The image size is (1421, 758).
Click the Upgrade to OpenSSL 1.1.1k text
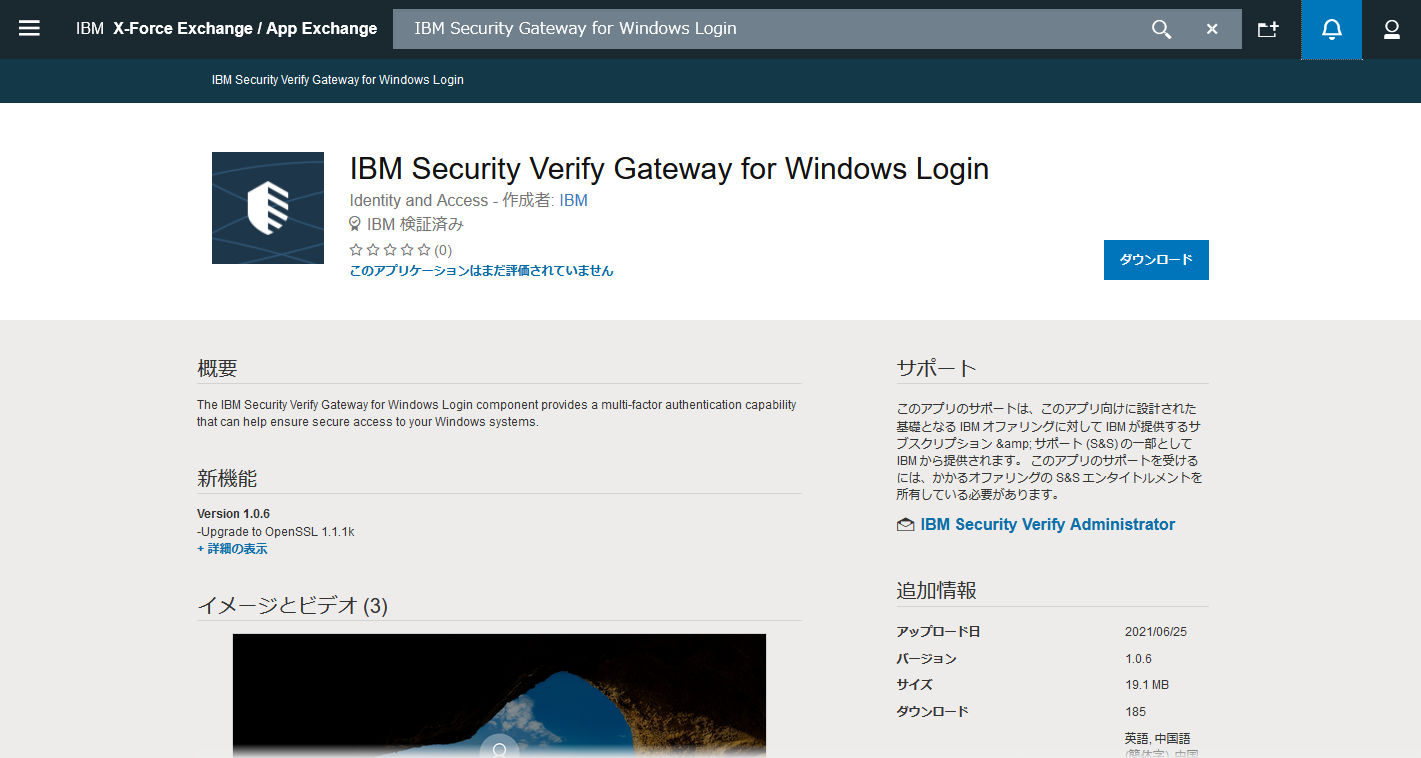276,532
